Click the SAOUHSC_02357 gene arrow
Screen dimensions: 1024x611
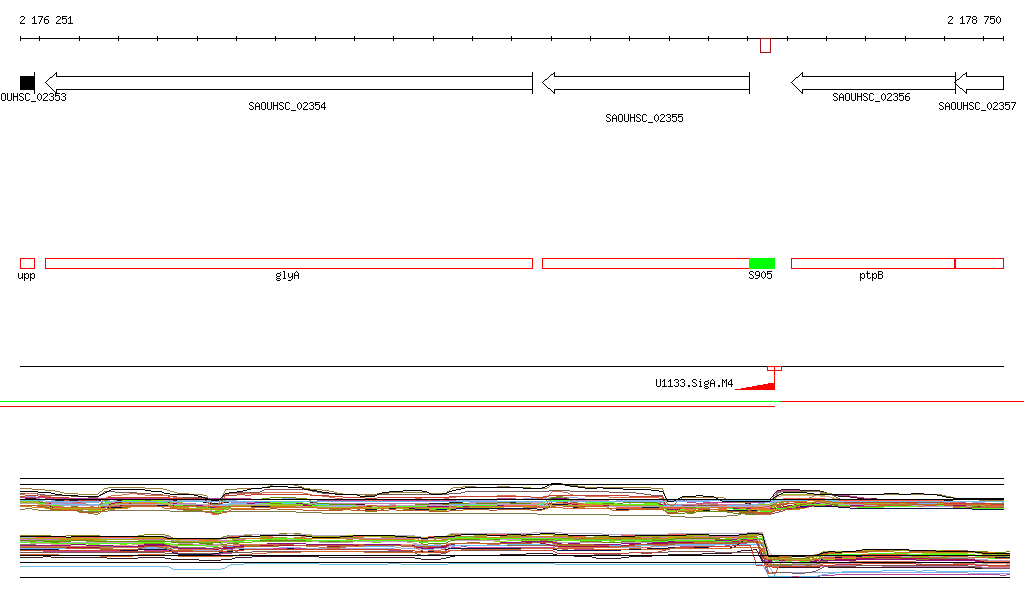point(979,82)
